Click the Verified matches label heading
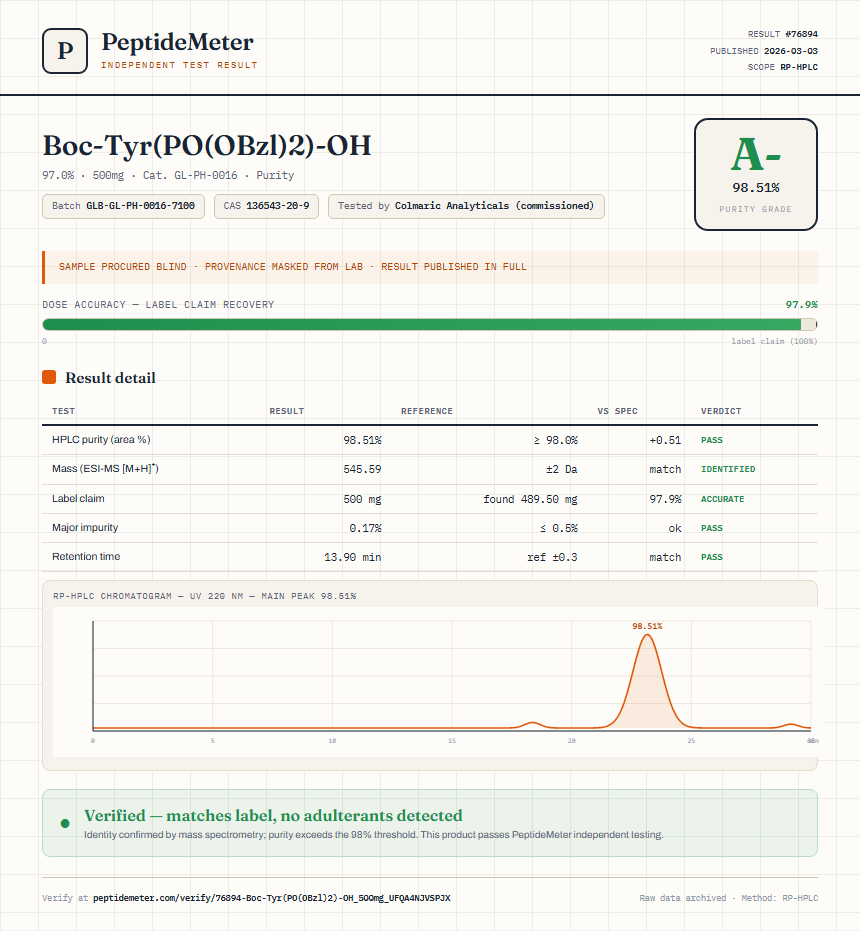The image size is (860, 931). pyautogui.click(x=273, y=815)
